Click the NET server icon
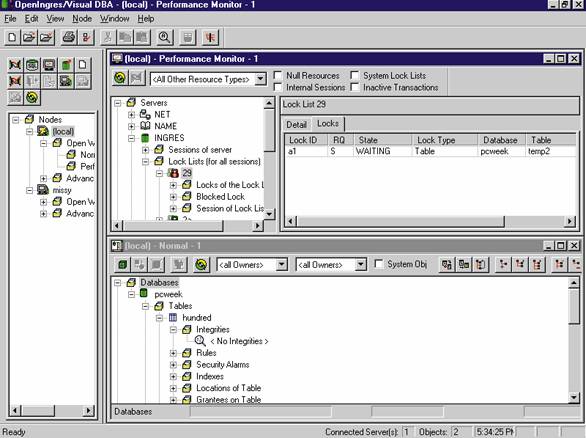Screen dimensions: 586x438 click(145, 114)
